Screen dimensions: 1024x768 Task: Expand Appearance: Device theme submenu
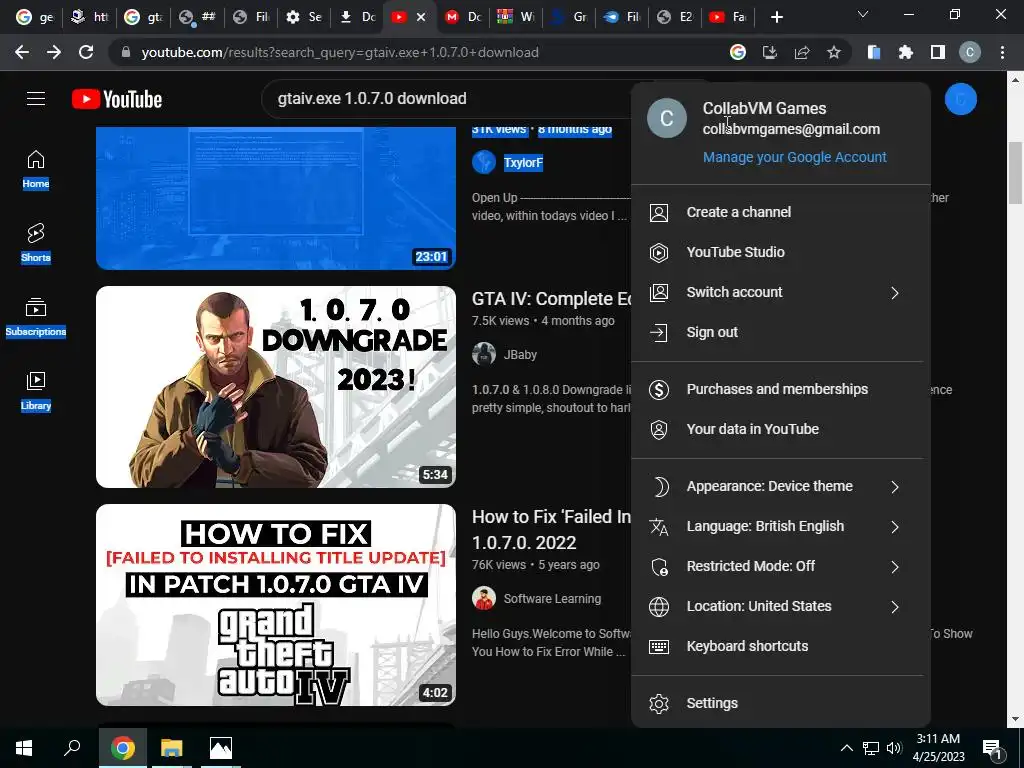point(895,487)
